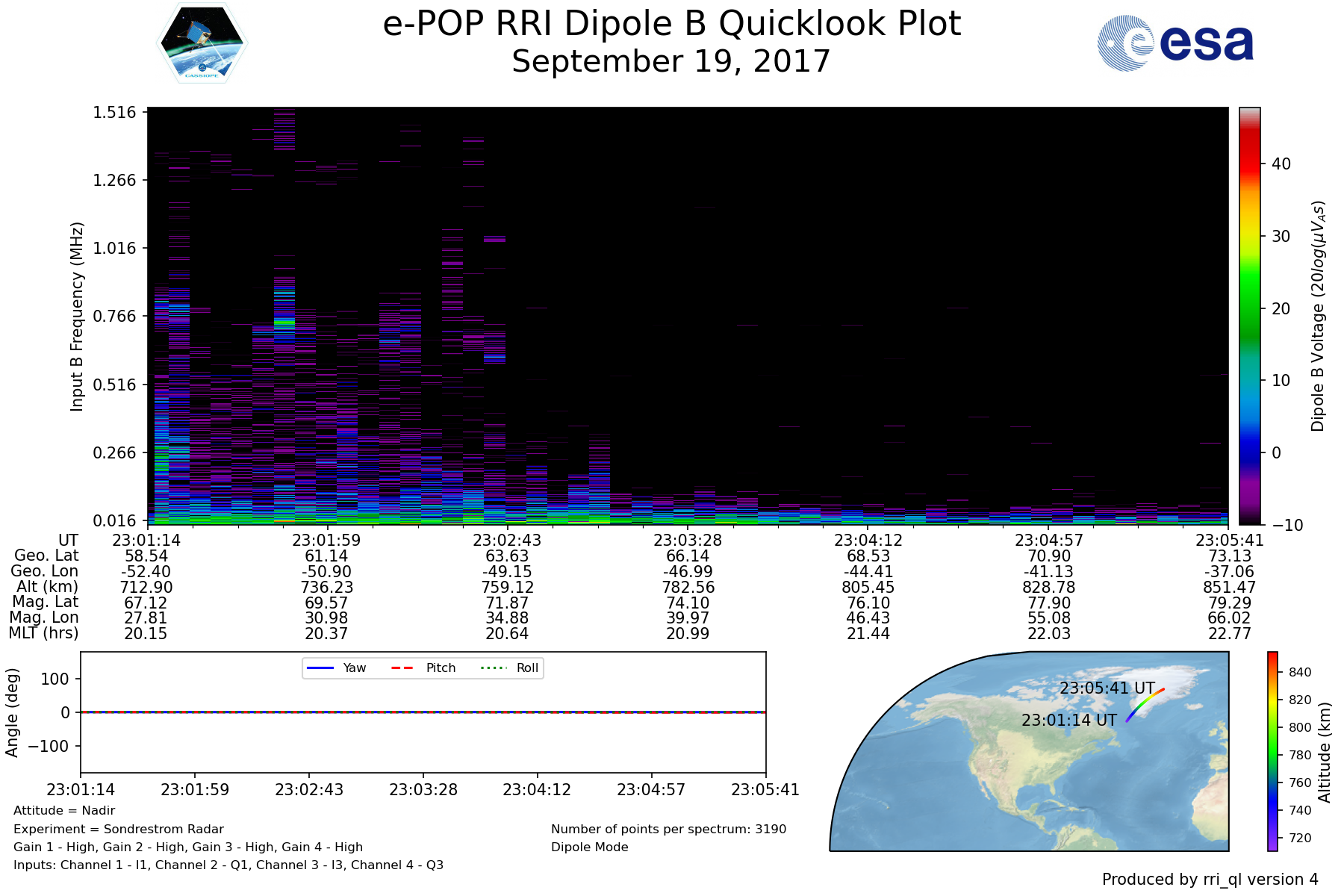Click the 23:01:14 UT label on the map
Screen dimensions: 1344x896
pos(1068,720)
